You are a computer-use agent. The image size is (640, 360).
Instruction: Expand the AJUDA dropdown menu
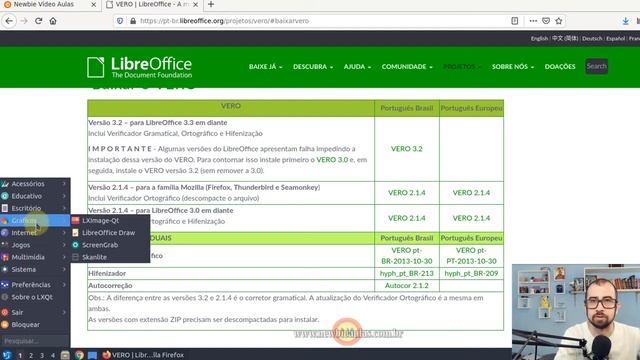click(x=357, y=67)
